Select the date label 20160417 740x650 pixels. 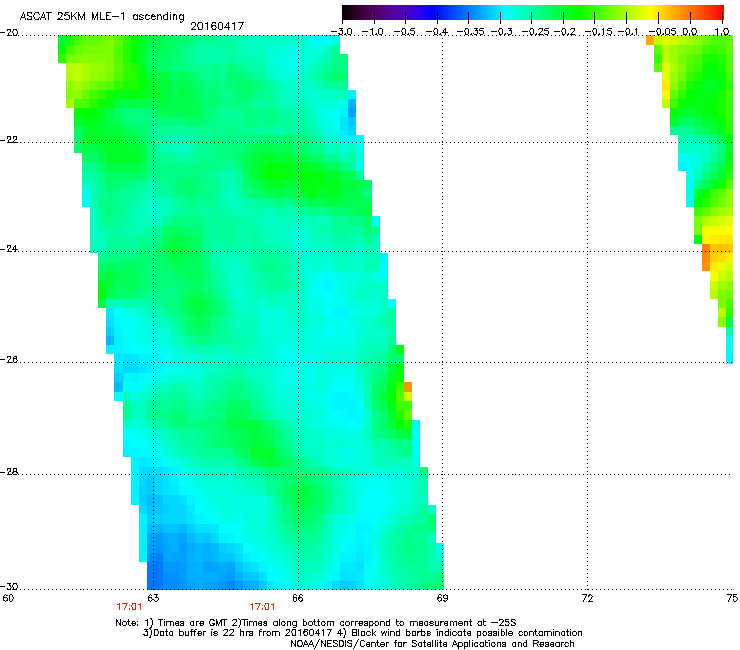click(x=217, y=26)
